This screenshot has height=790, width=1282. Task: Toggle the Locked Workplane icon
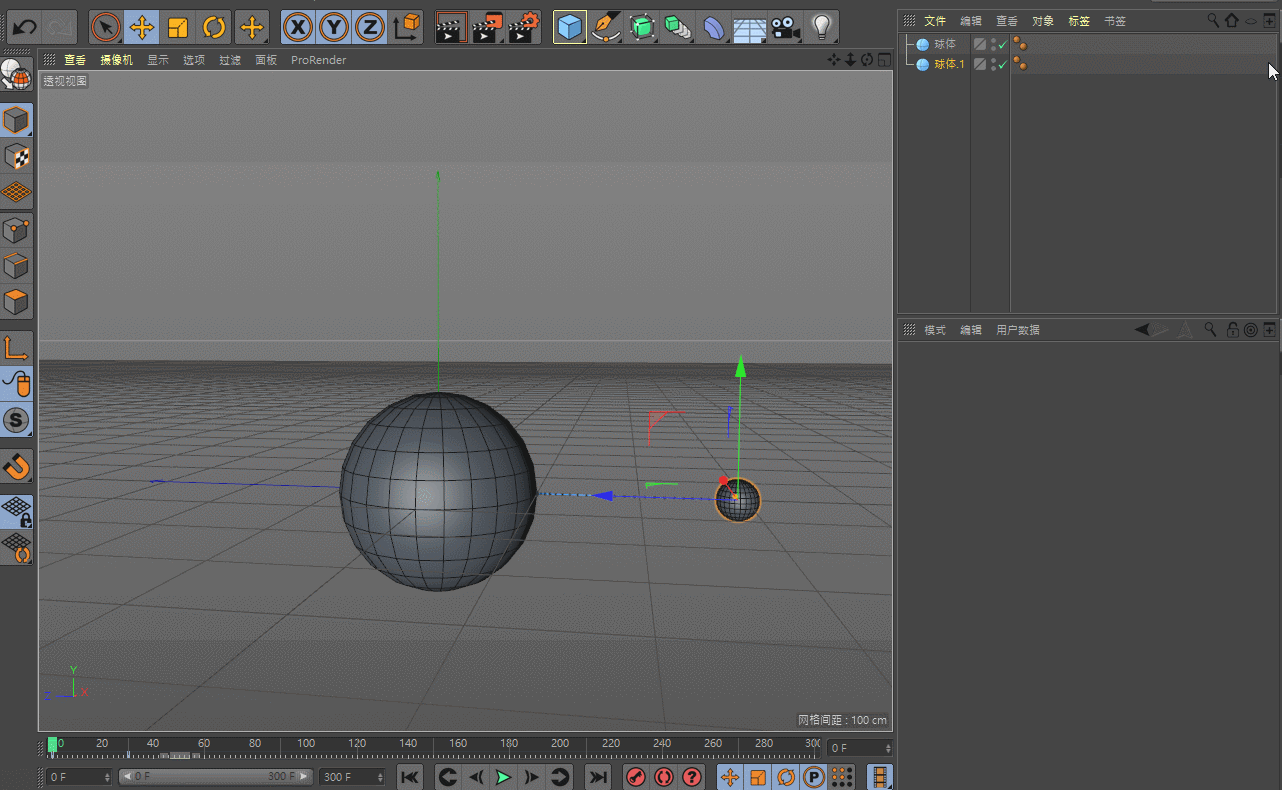16,511
